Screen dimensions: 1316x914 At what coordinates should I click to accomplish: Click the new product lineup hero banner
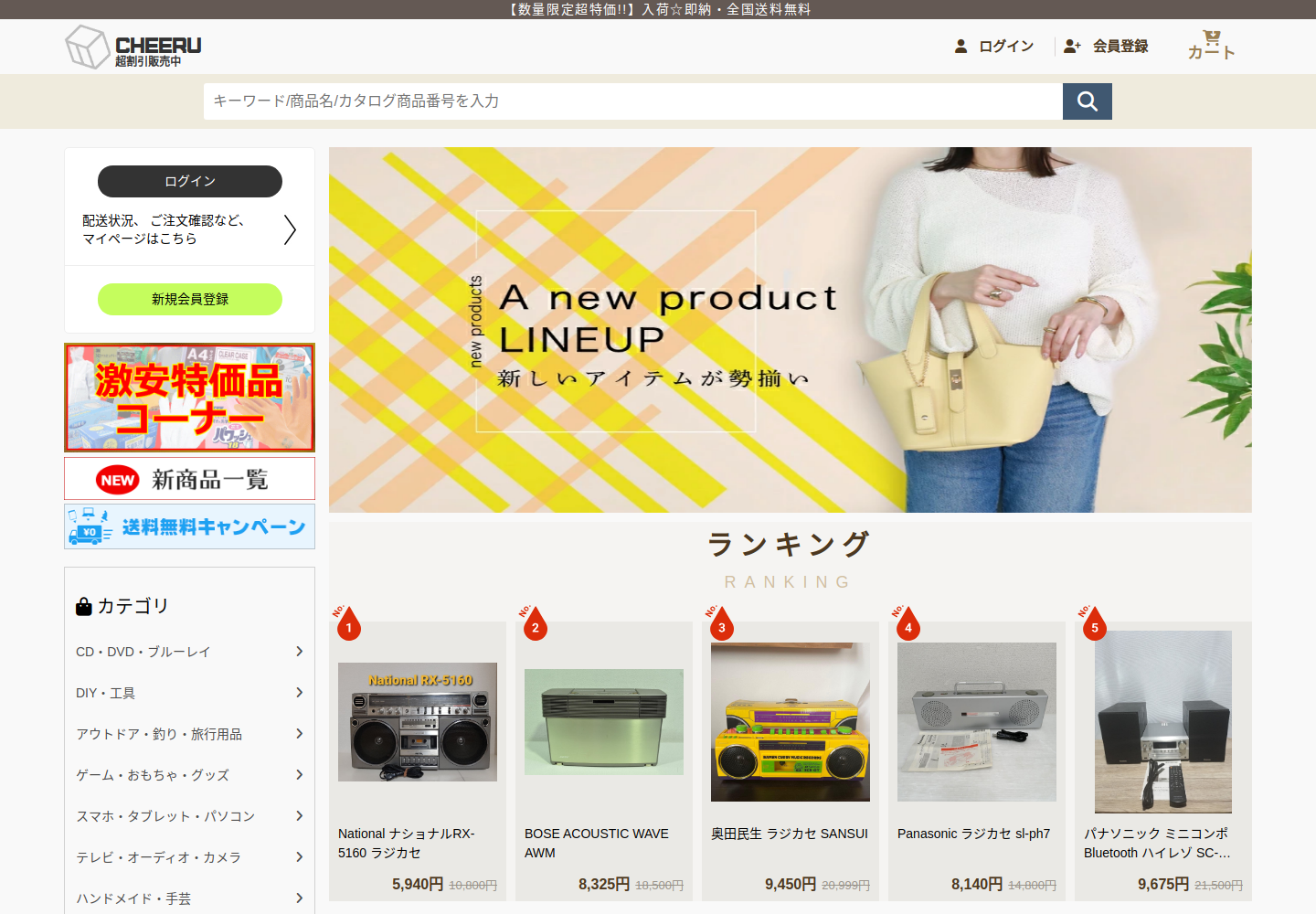point(791,330)
